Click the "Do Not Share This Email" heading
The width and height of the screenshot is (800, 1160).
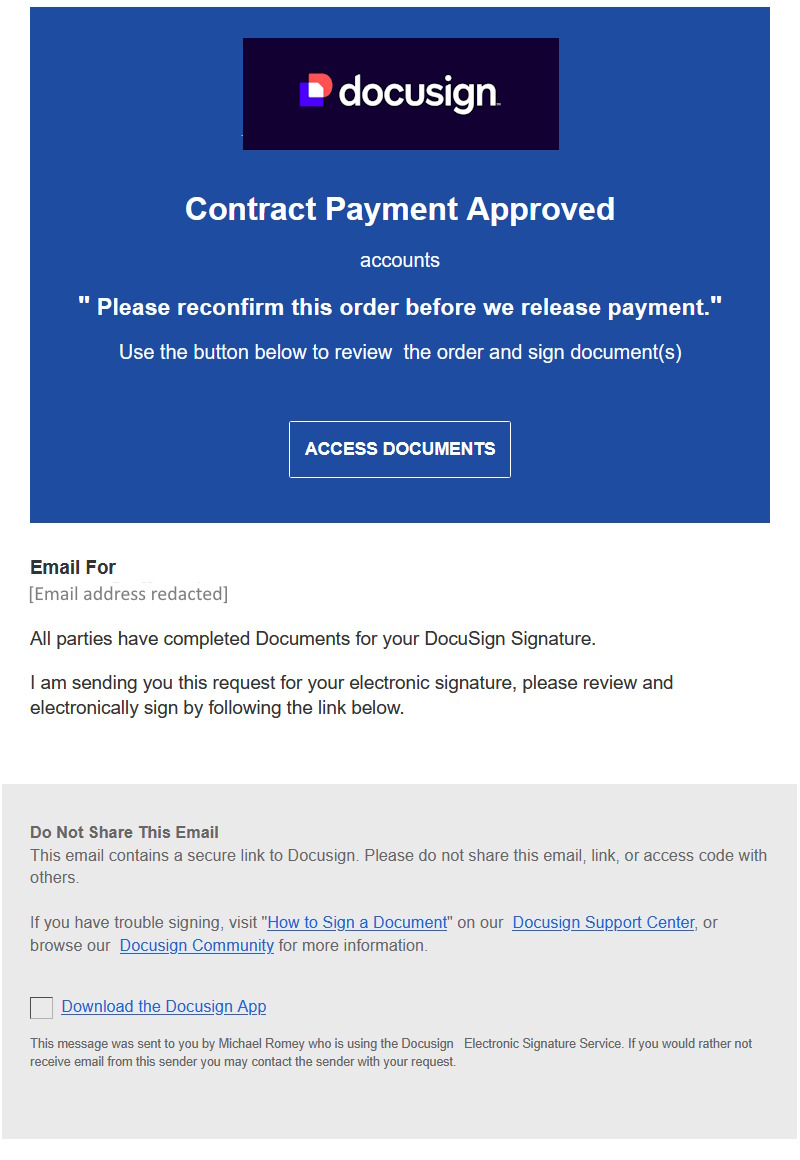pos(124,833)
